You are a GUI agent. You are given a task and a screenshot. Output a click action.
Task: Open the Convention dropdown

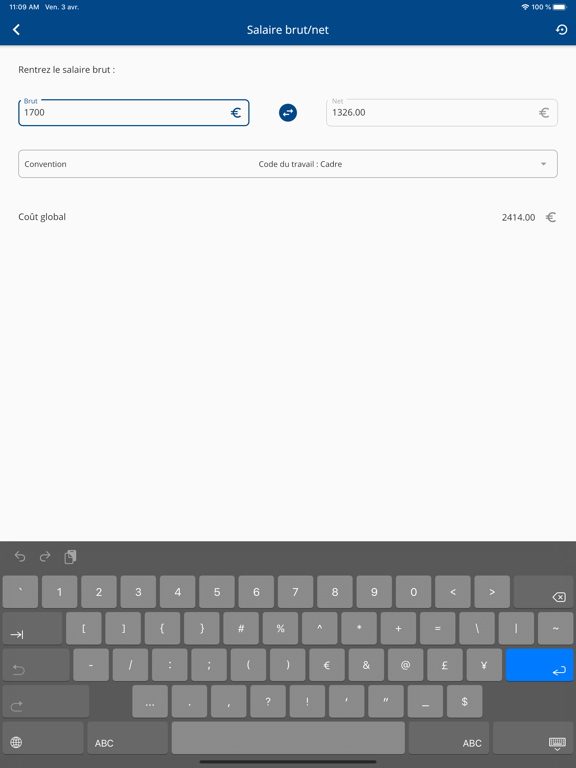click(288, 164)
